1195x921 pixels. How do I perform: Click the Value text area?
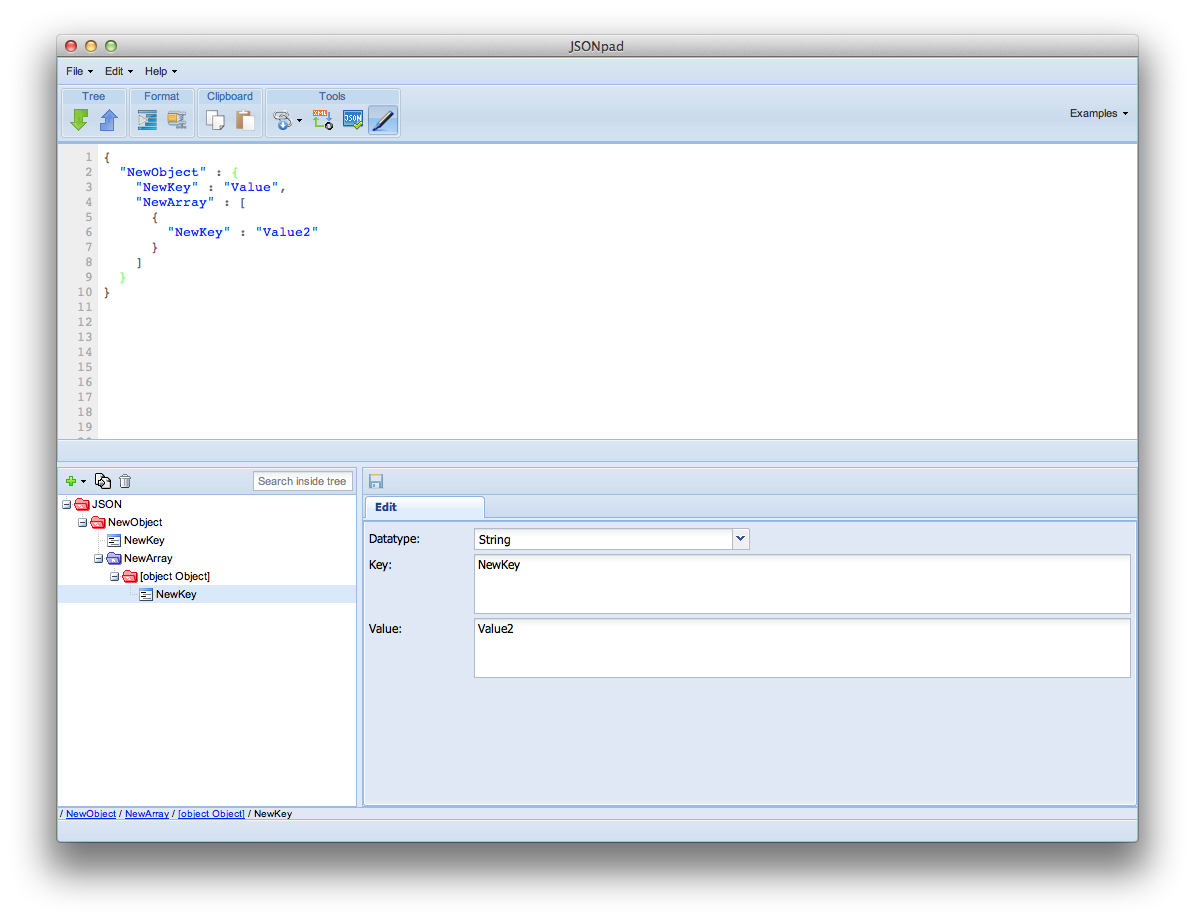(x=802, y=648)
